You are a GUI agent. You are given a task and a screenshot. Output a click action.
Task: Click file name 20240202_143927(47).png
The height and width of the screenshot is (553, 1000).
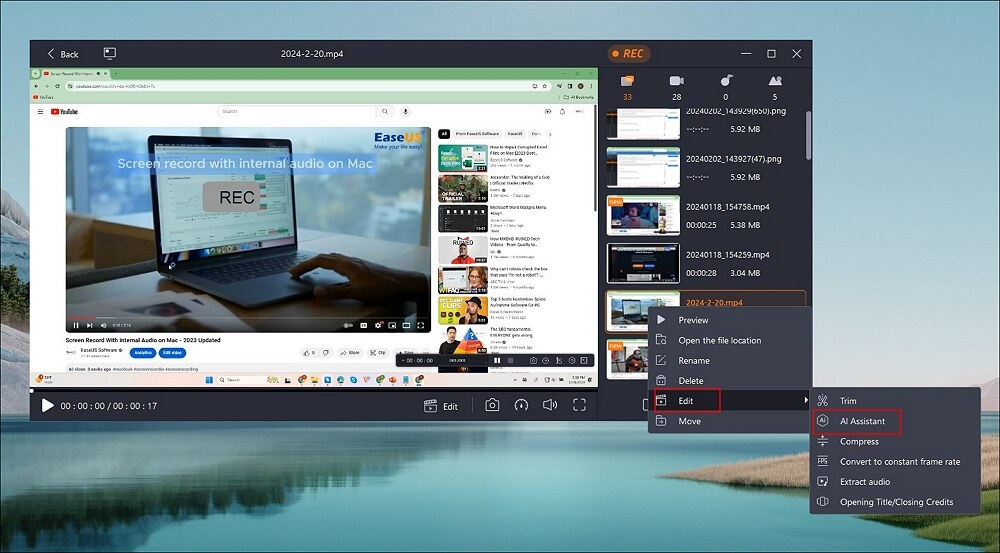733,159
